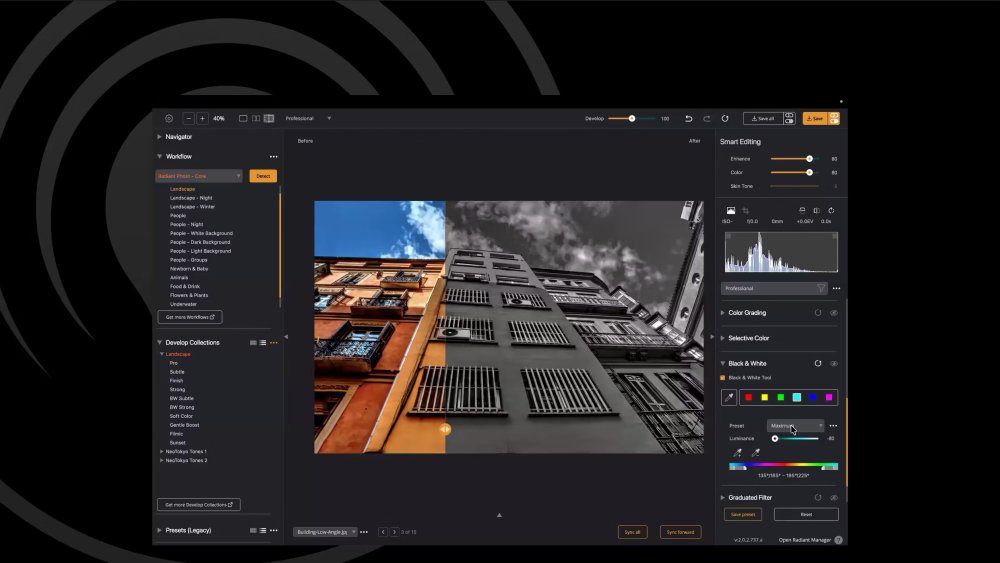The height and width of the screenshot is (563, 1000).
Task: Click the settings gear icon
Action: pyautogui.click(x=169, y=119)
